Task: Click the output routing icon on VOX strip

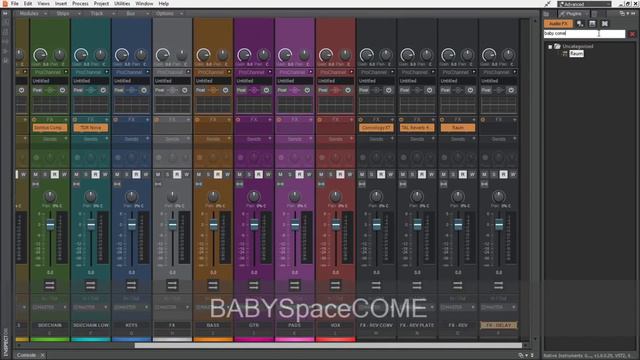Action: [x=335, y=284]
